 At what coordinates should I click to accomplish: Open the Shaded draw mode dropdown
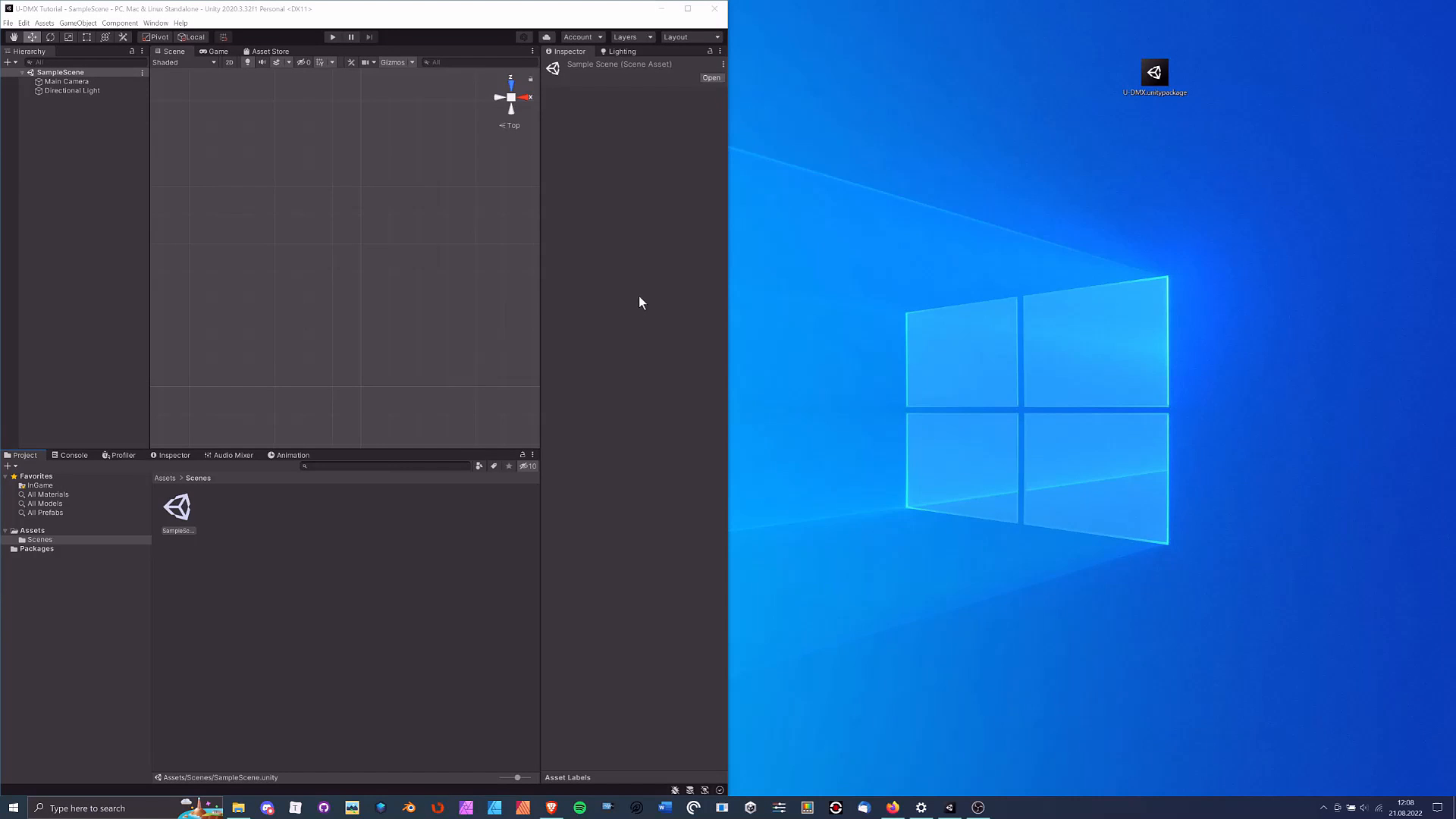[x=184, y=62]
